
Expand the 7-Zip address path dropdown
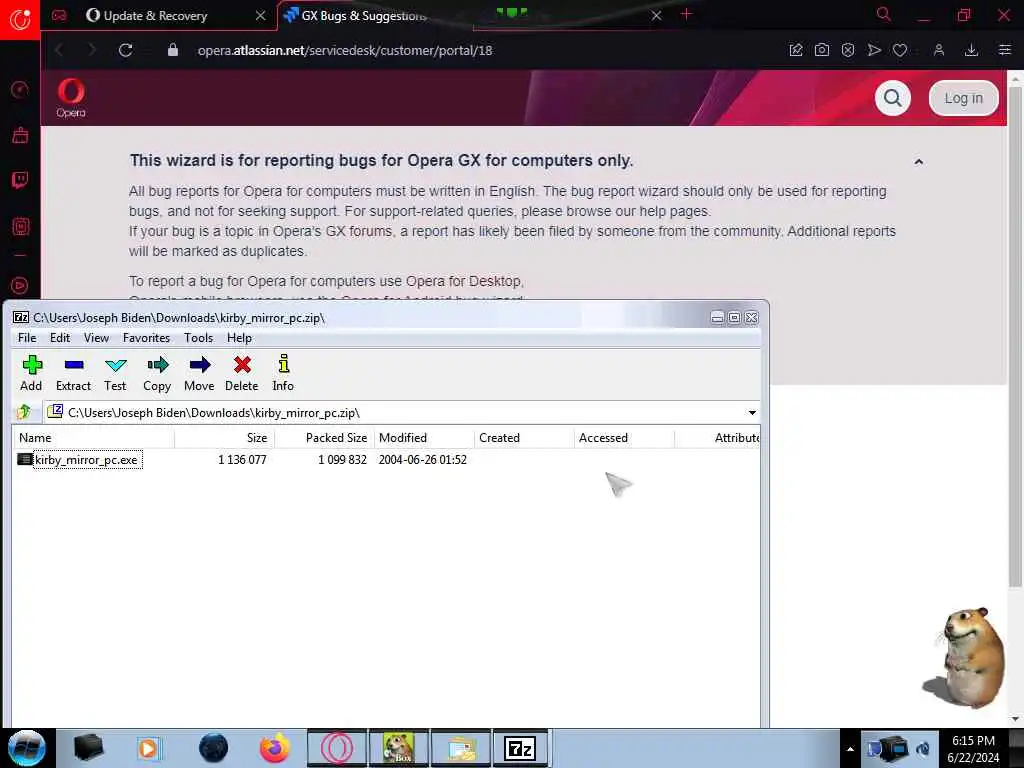[x=752, y=413]
